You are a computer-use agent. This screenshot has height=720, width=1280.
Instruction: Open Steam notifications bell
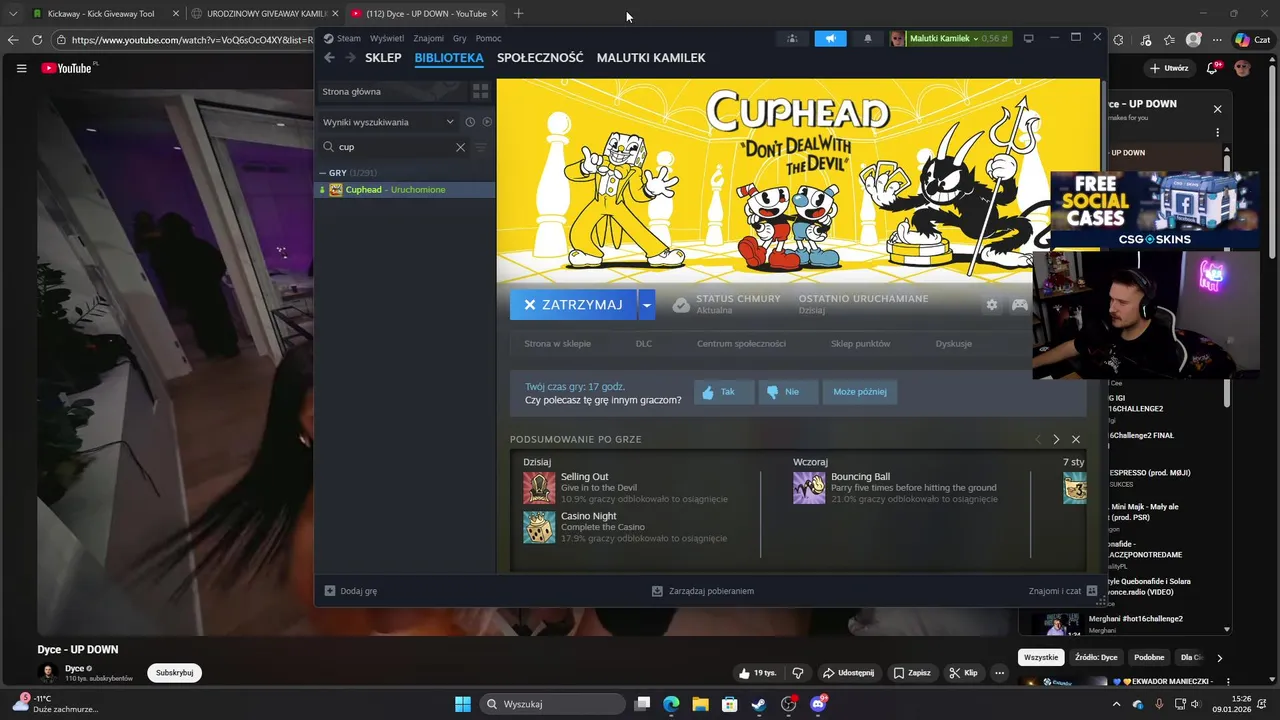867,38
